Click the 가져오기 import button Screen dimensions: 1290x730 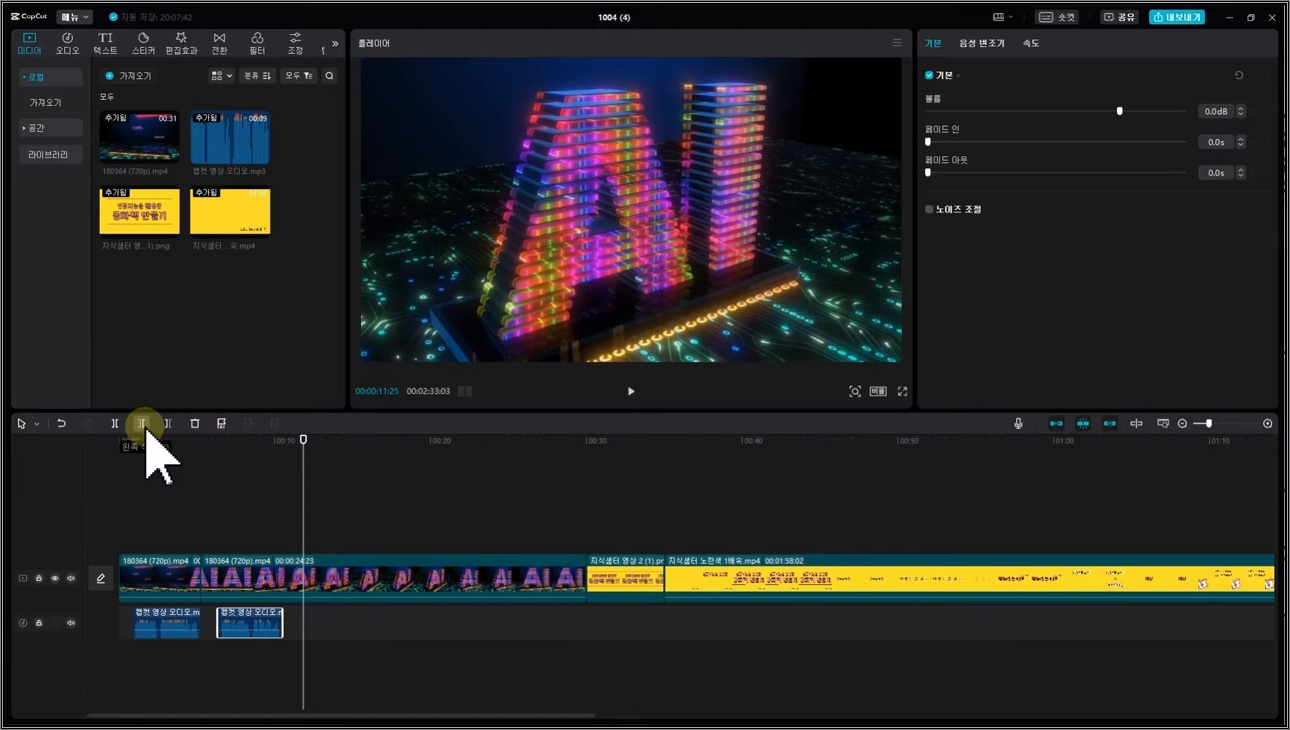click(128, 76)
